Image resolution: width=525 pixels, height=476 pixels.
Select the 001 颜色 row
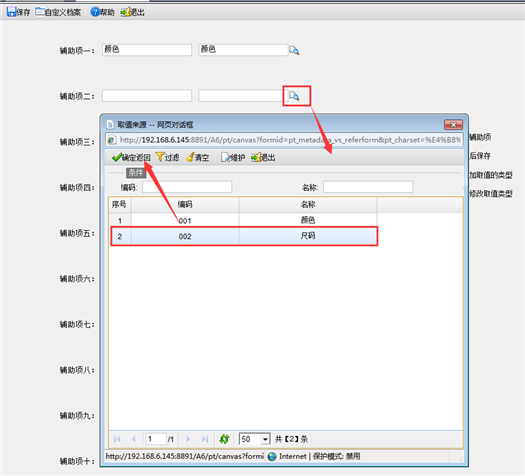point(244,221)
